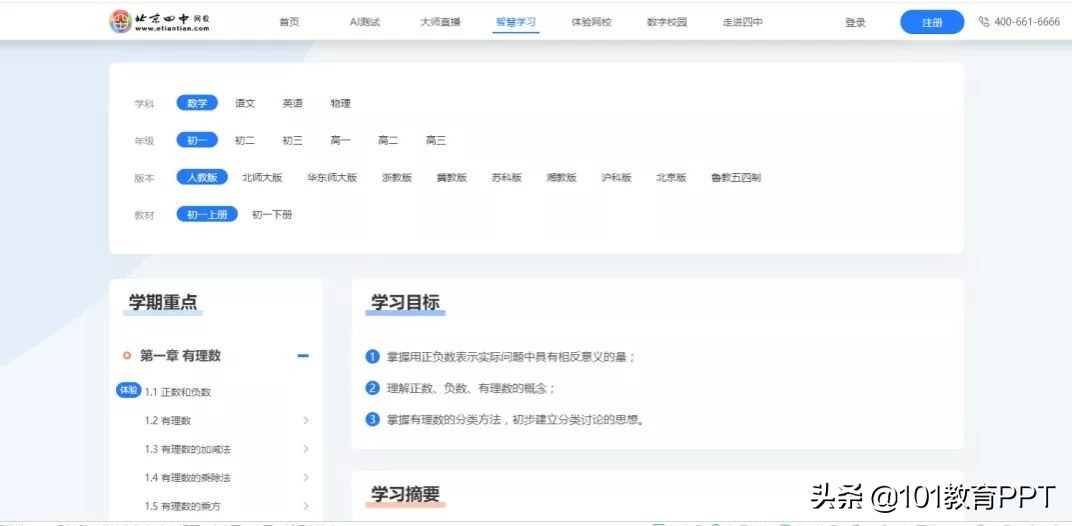Choose grade 初三
1072x526 pixels.
pyautogui.click(x=293, y=140)
